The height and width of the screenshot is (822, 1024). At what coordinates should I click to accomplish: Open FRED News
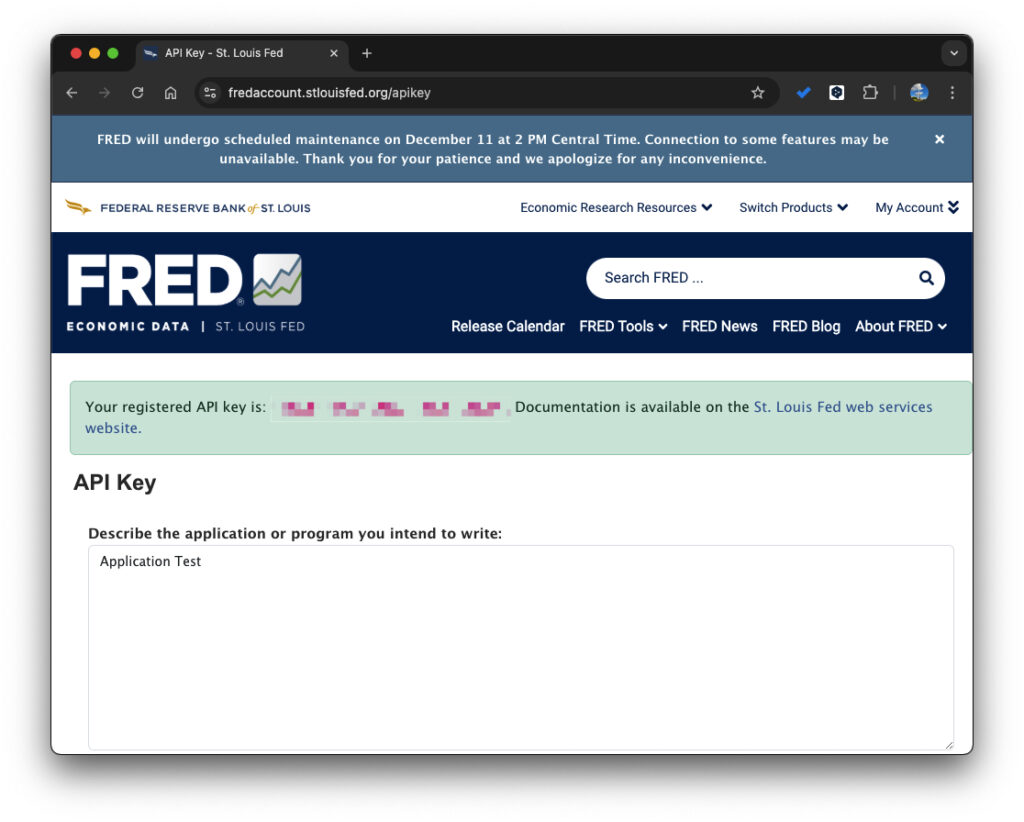pos(720,326)
